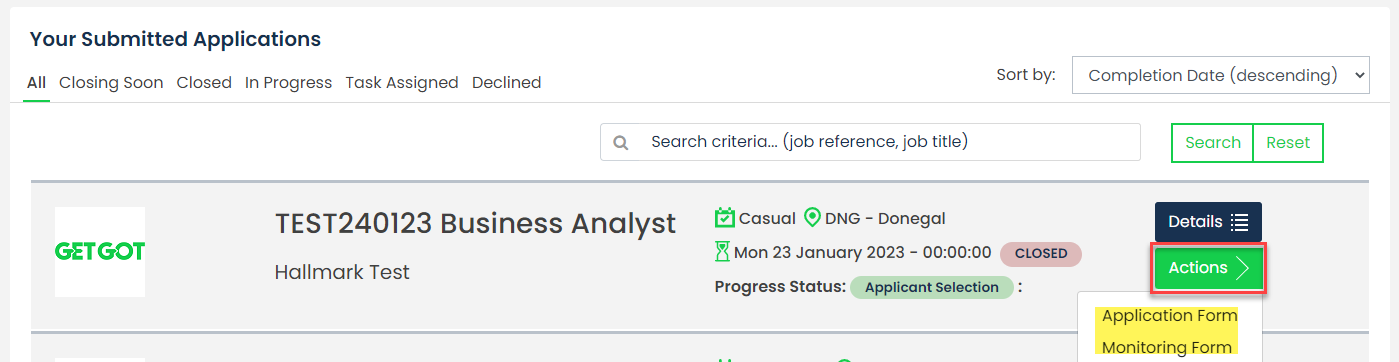Open the Task Assigned tab

[402, 83]
